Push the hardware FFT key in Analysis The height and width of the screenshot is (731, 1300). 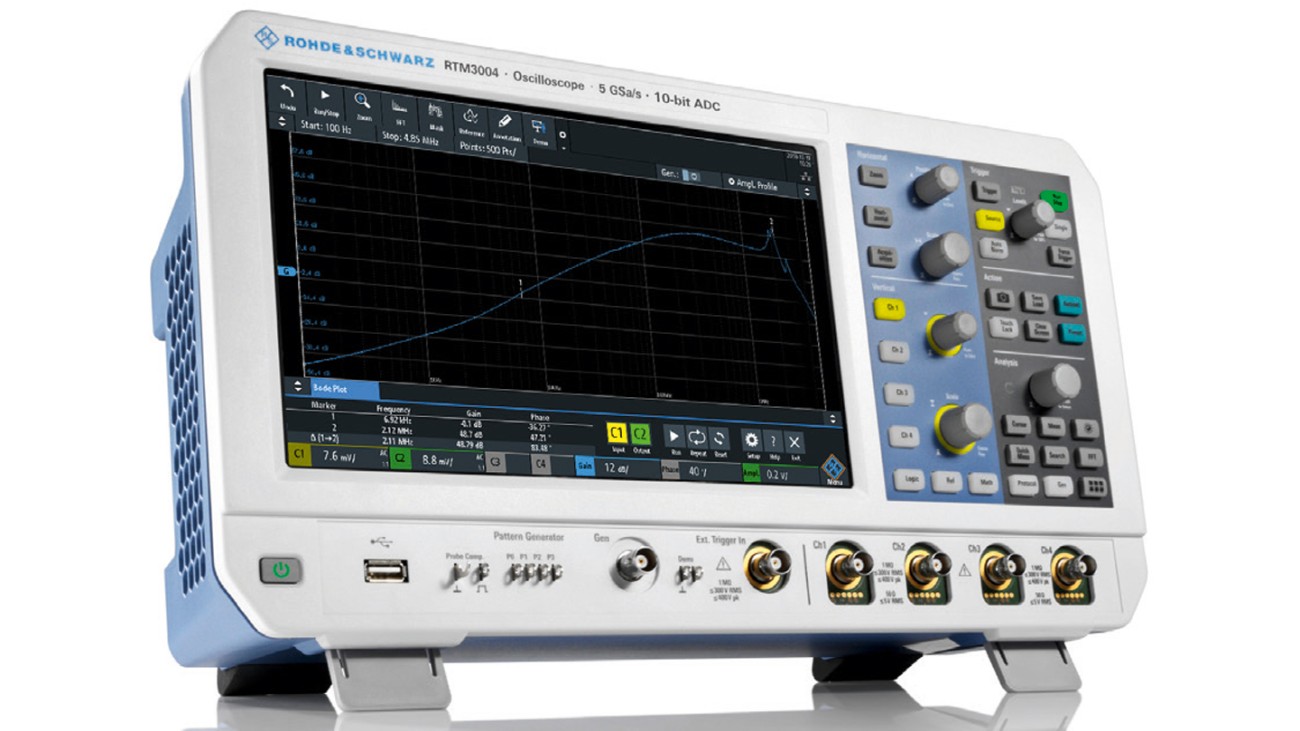point(1091,456)
